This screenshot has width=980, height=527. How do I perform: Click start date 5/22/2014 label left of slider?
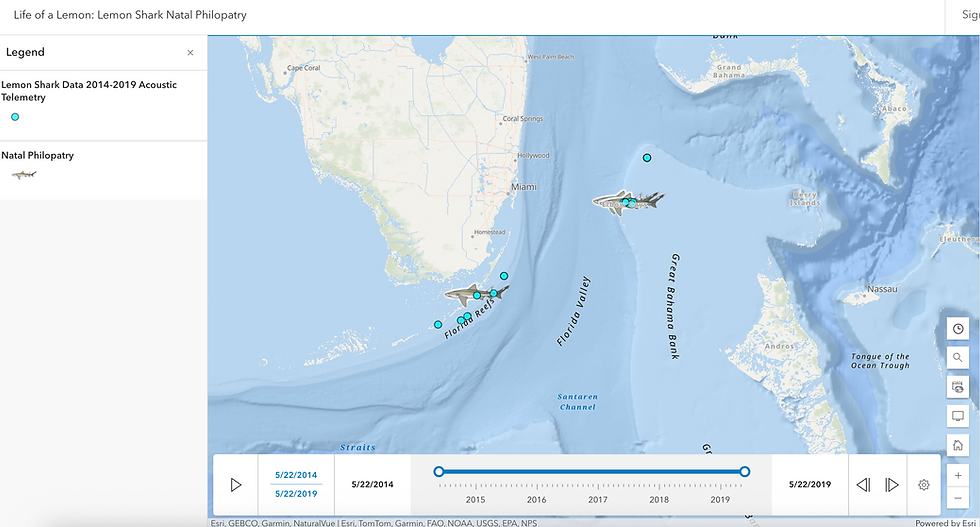click(x=372, y=484)
